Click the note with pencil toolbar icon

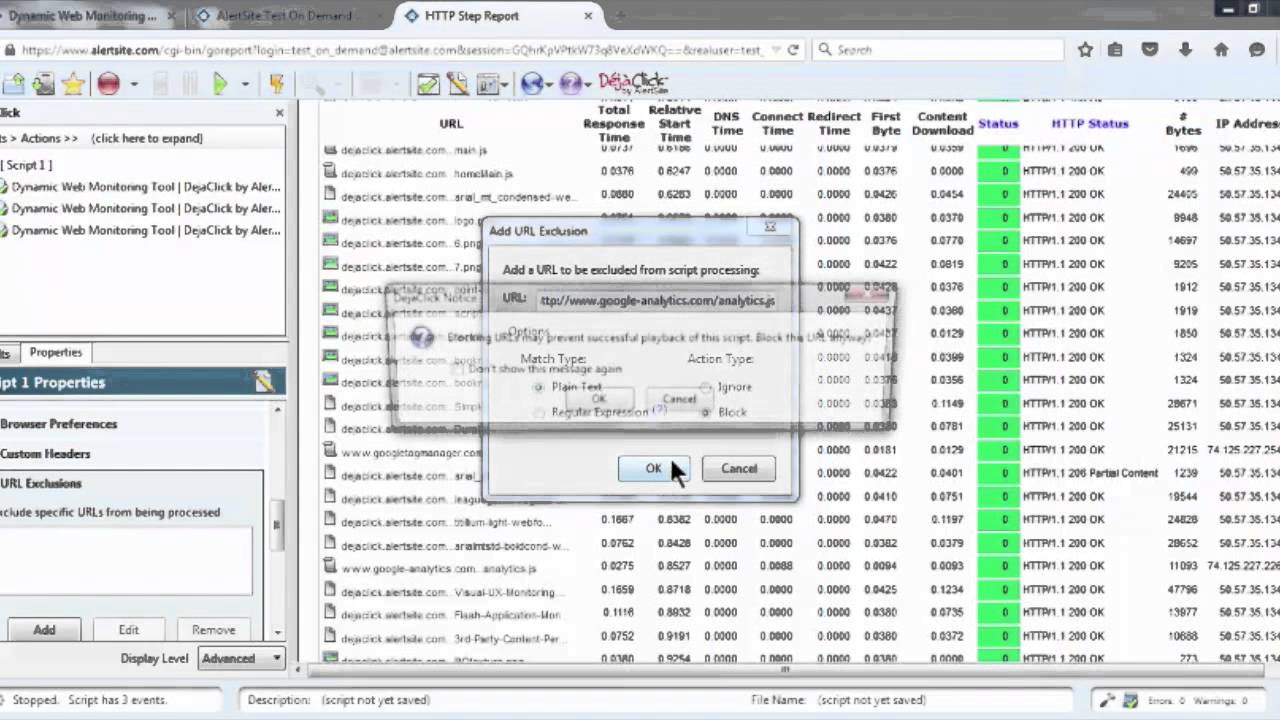458,84
